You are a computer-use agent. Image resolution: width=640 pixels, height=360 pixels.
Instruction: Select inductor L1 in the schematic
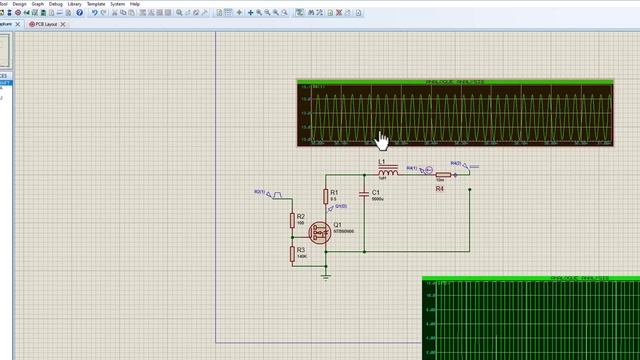[x=388, y=171]
